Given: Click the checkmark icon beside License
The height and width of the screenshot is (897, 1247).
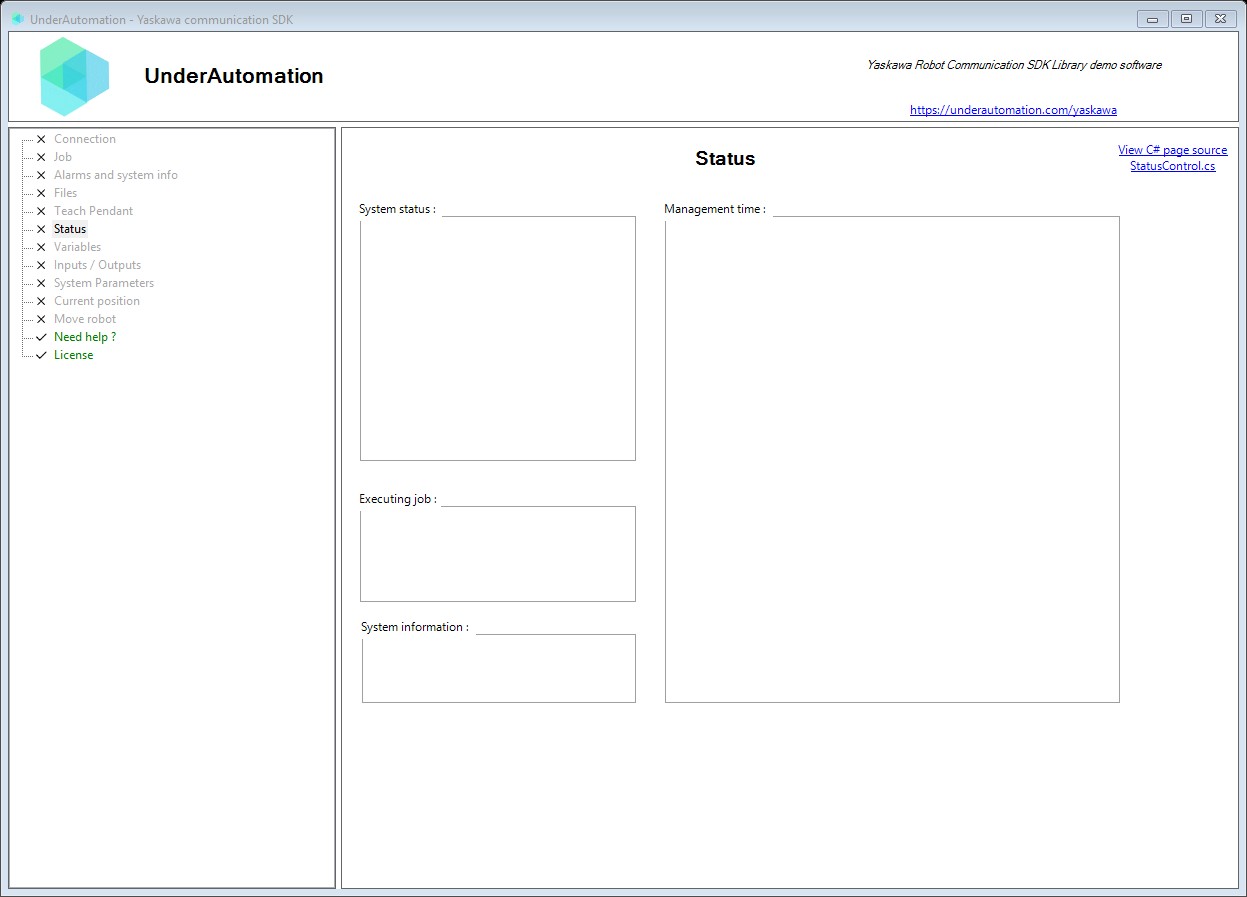Looking at the screenshot, I should point(41,355).
